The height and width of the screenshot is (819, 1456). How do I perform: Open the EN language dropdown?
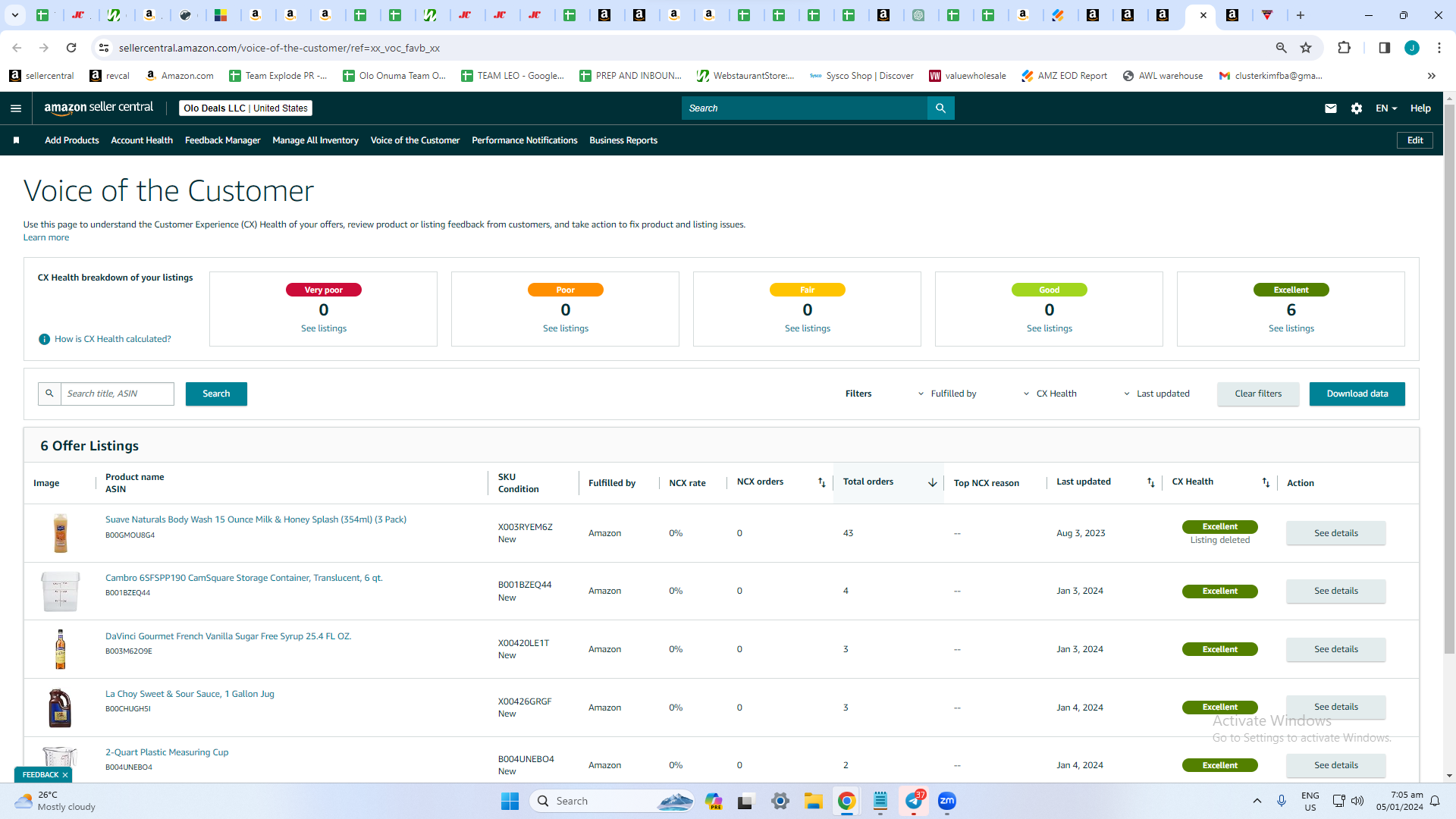click(1386, 108)
